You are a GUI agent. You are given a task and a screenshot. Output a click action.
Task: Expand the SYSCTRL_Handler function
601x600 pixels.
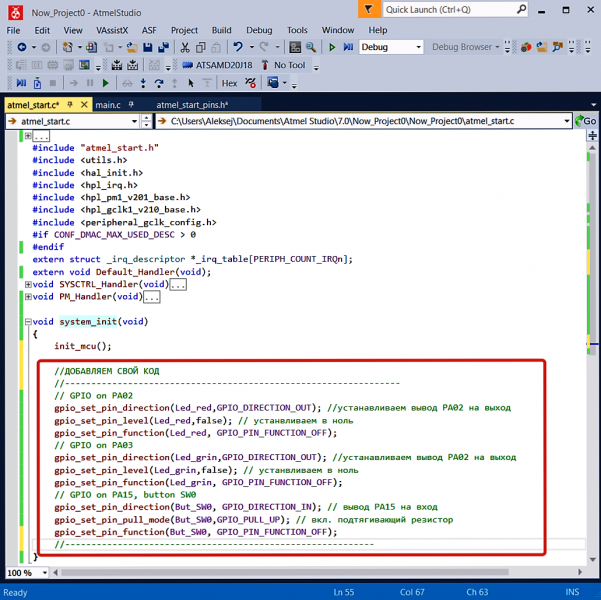click(x=28, y=284)
